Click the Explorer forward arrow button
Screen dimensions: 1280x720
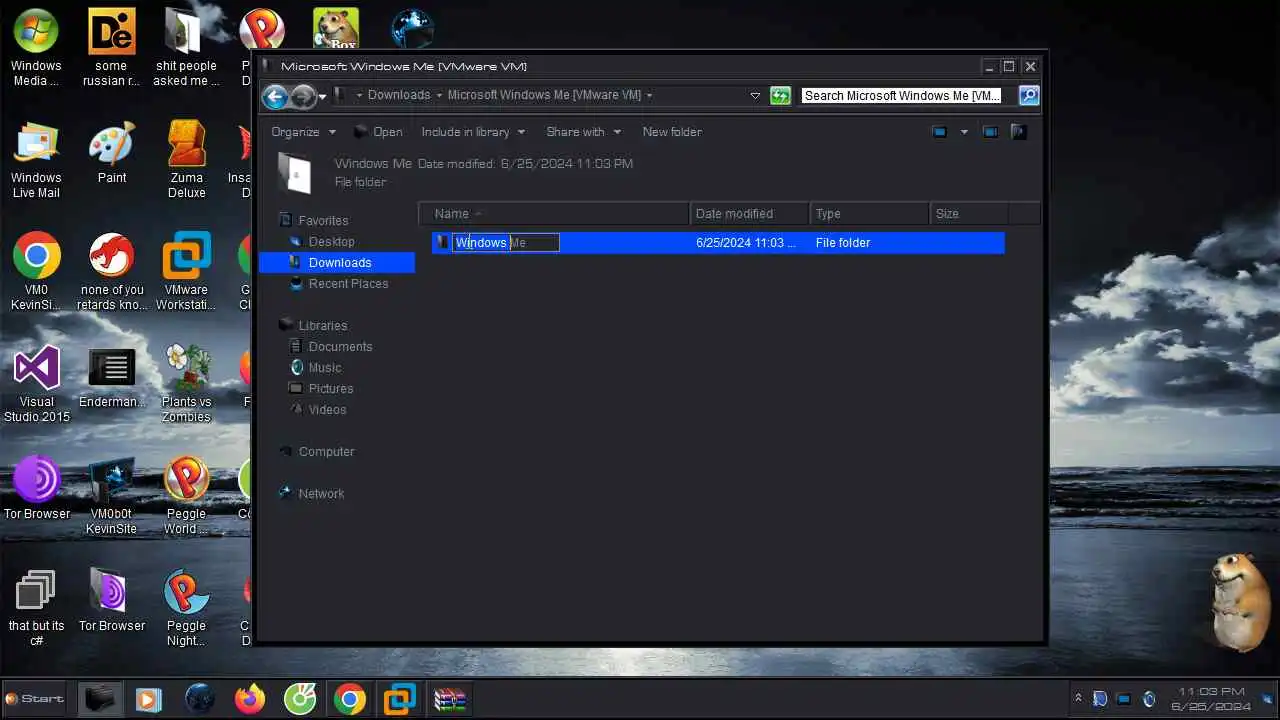click(x=303, y=96)
